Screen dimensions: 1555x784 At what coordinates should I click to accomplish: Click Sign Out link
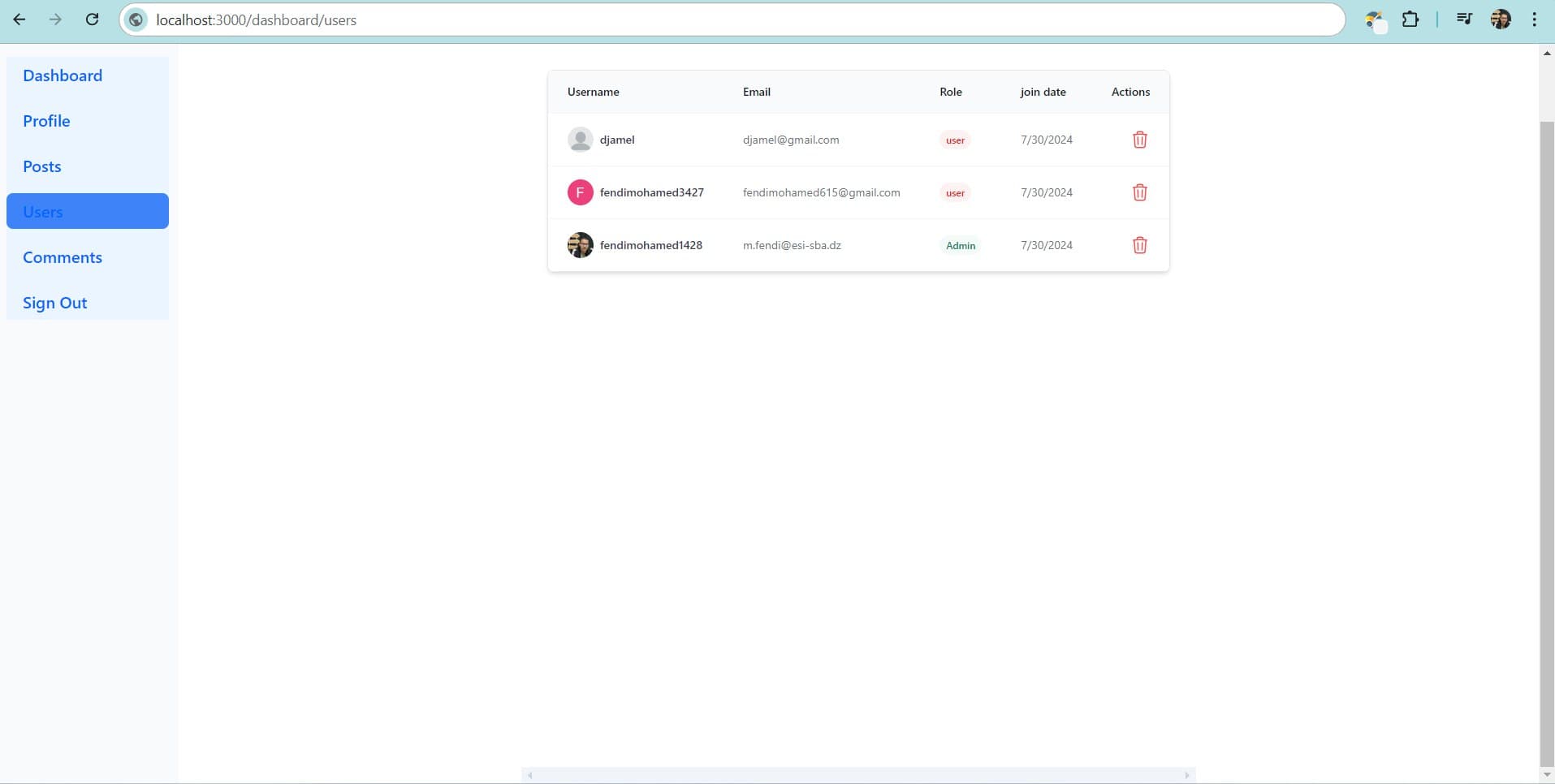[54, 303]
